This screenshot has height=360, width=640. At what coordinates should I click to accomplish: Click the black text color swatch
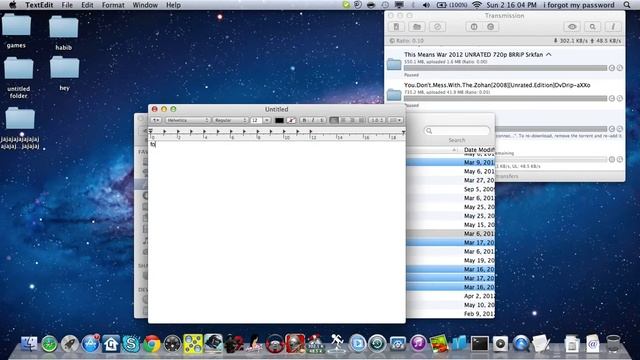(279, 120)
